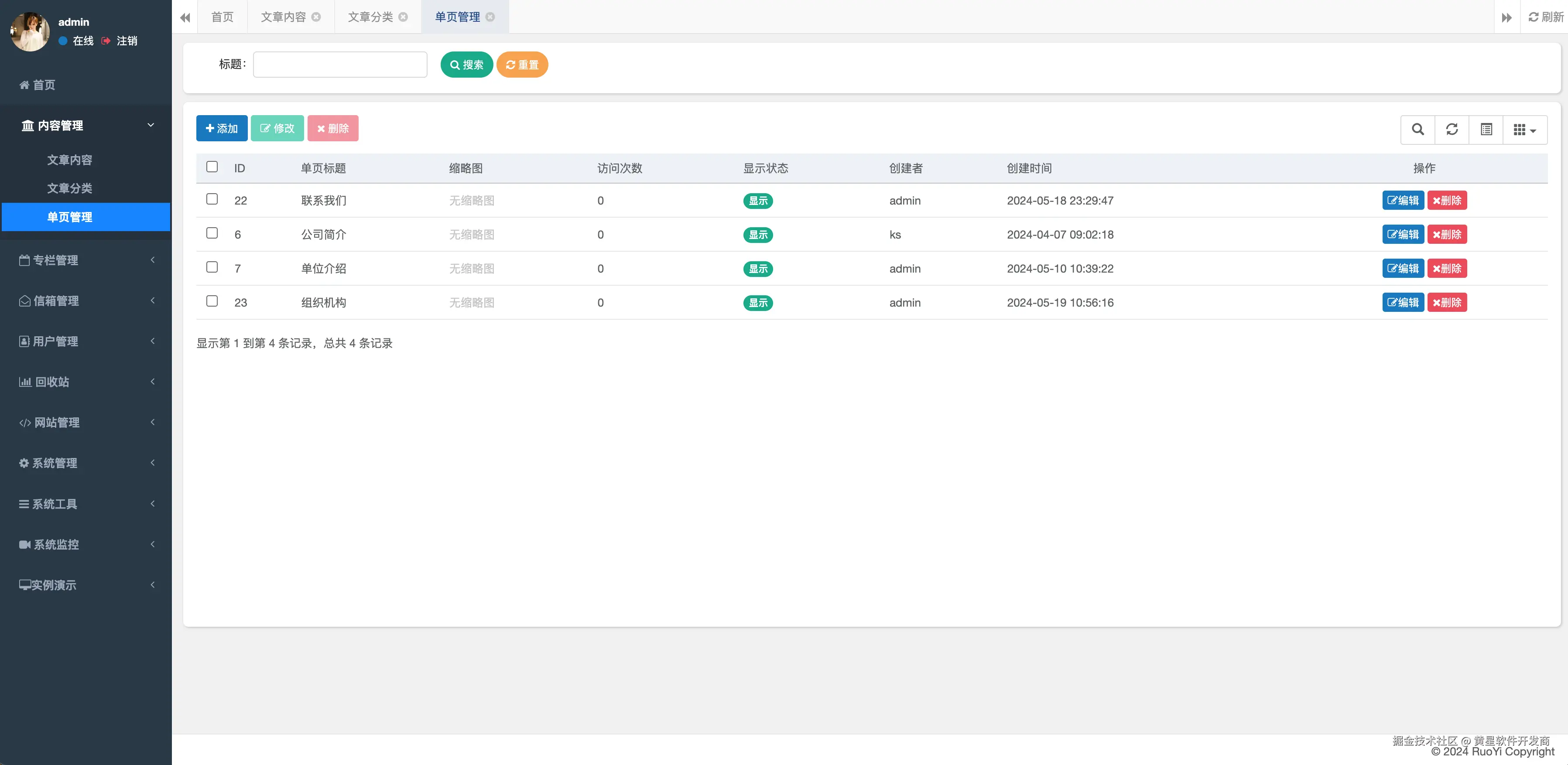
Task: Focus the 标题 search input field
Action: (x=340, y=65)
